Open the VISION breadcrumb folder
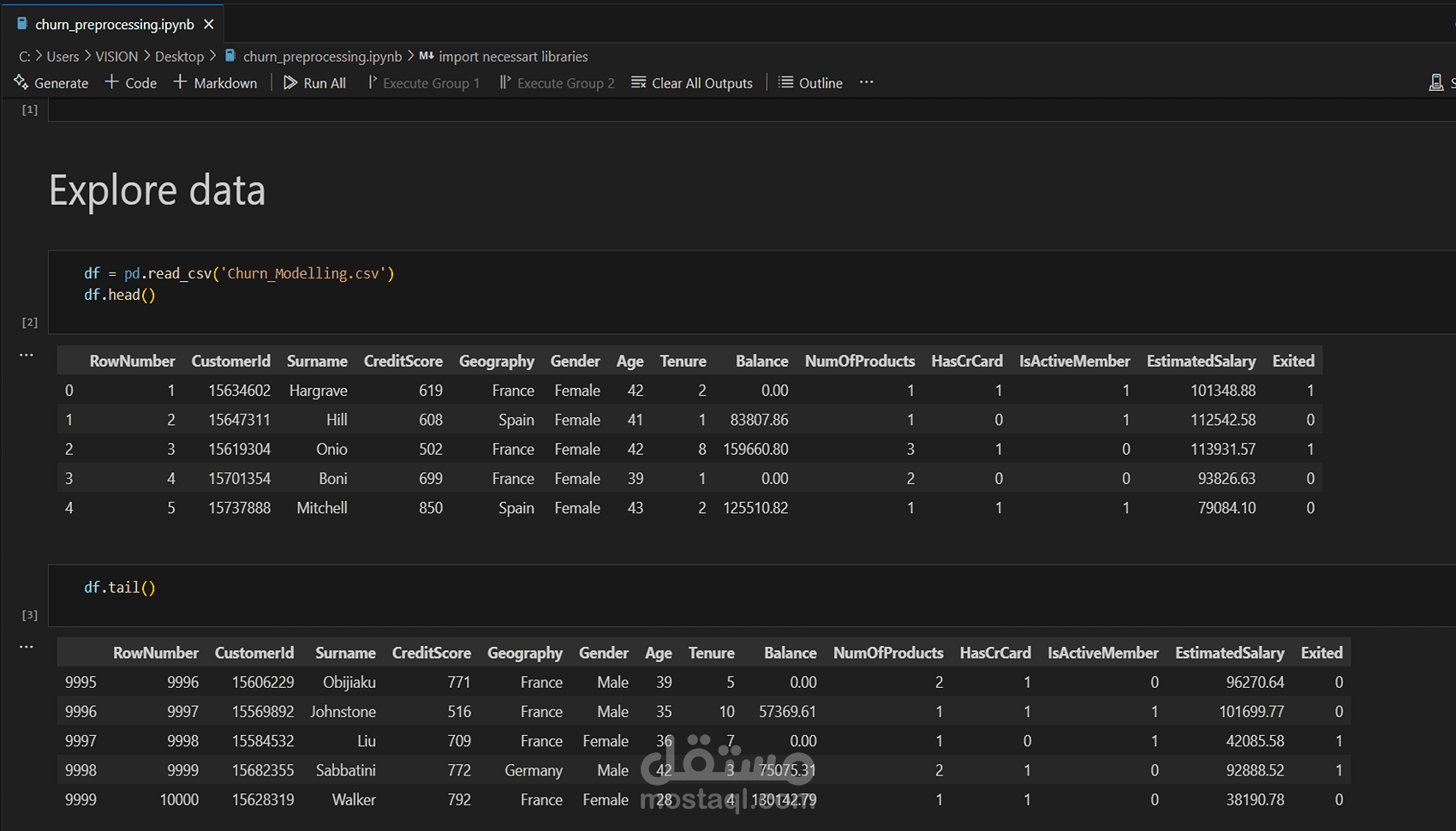The image size is (1456, 831). (x=116, y=57)
